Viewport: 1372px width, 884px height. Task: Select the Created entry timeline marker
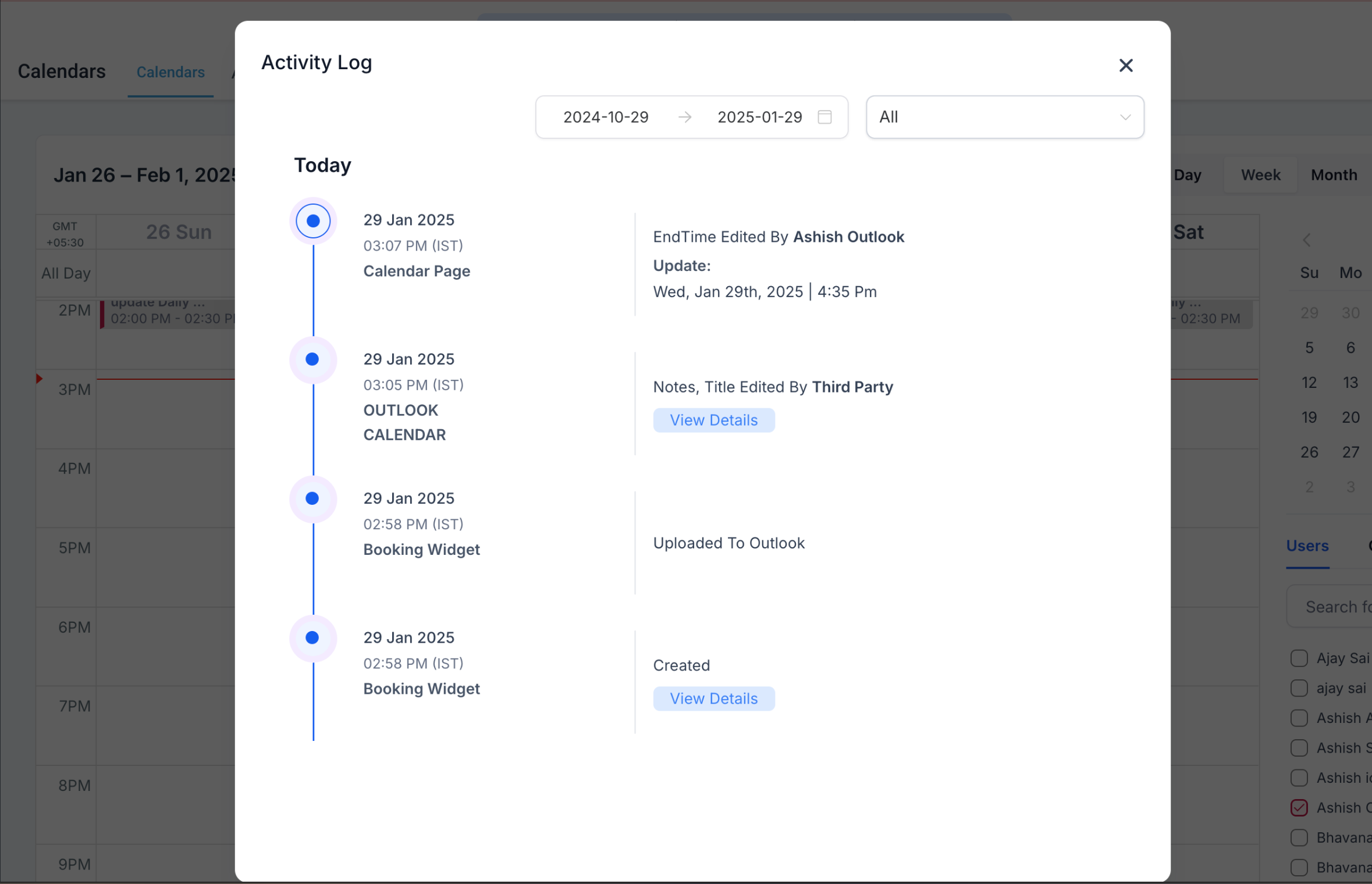click(x=312, y=637)
